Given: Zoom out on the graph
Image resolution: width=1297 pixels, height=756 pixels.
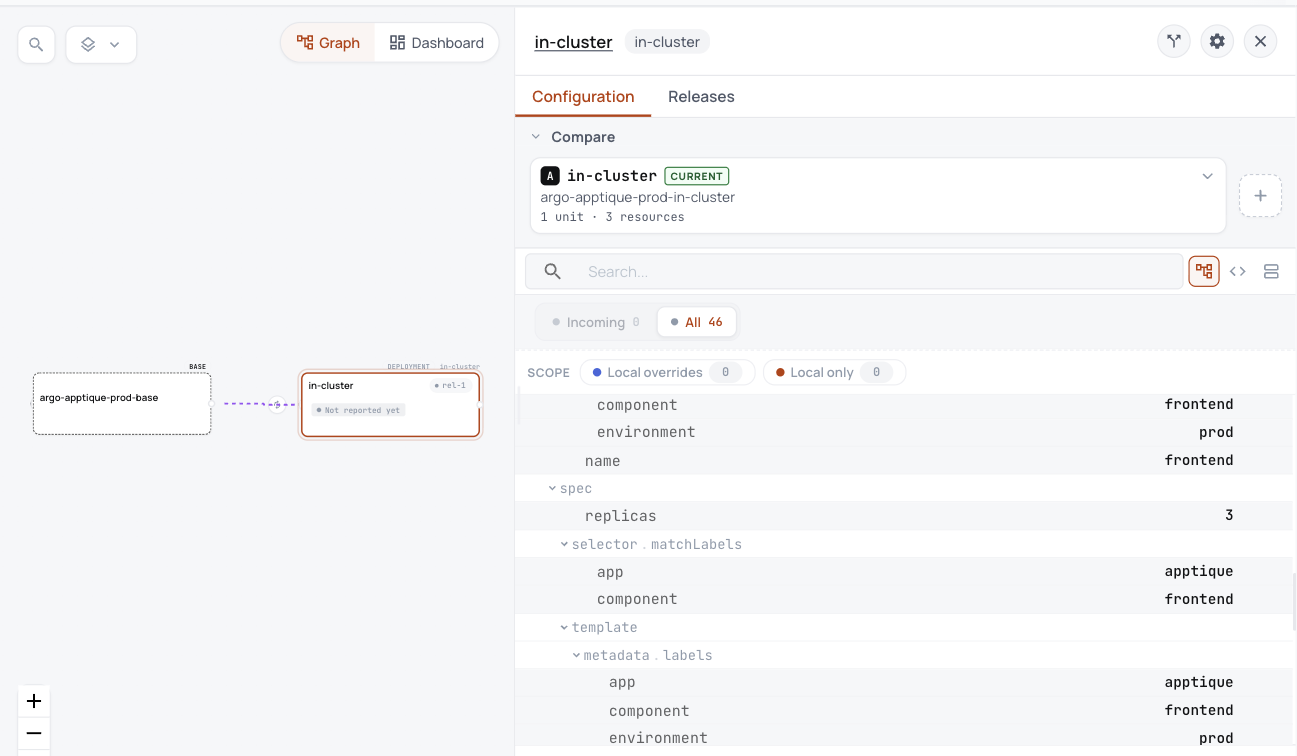Looking at the screenshot, I should [x=34, y=733].
